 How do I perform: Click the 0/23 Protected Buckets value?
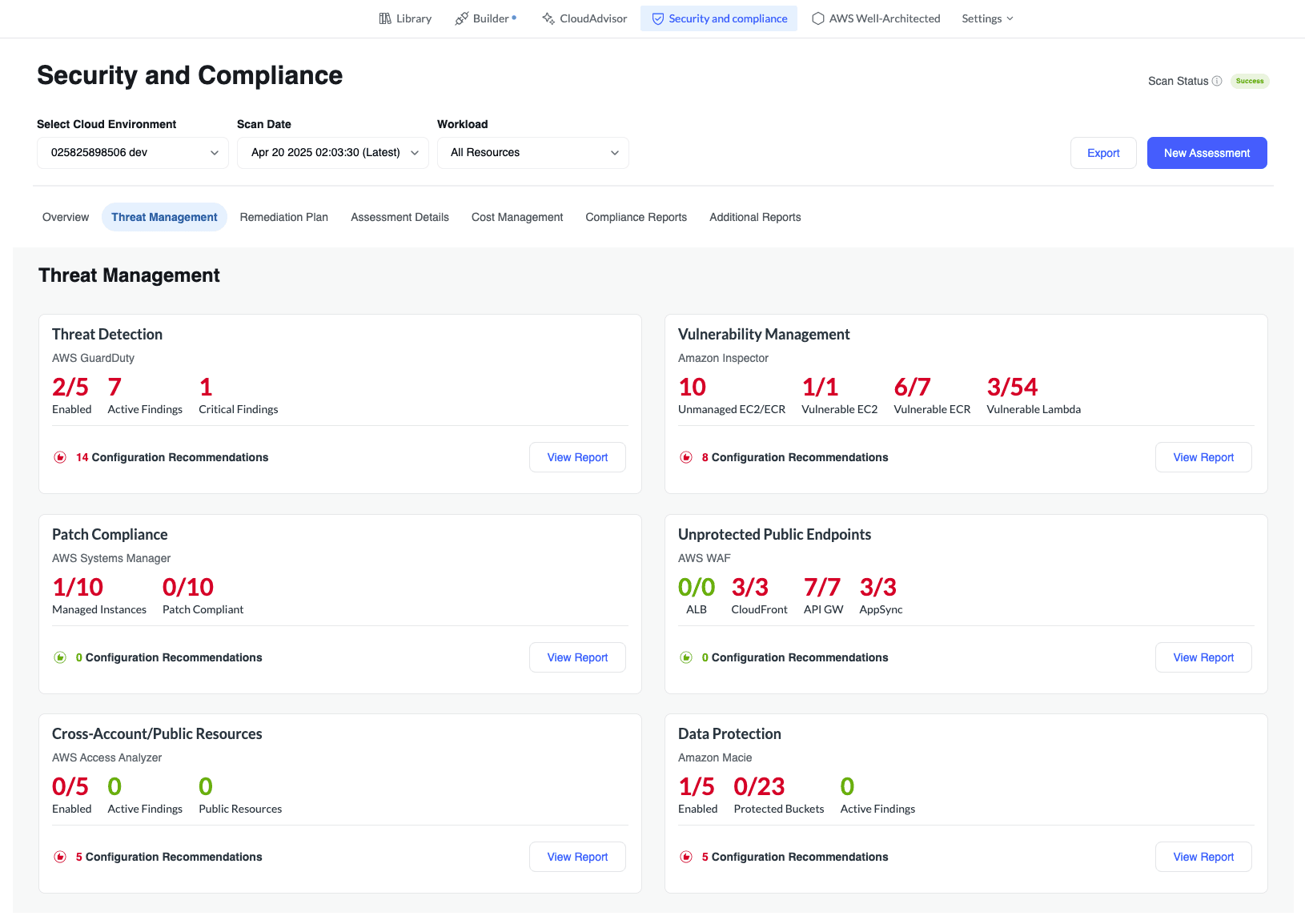[x=779, y=795]
